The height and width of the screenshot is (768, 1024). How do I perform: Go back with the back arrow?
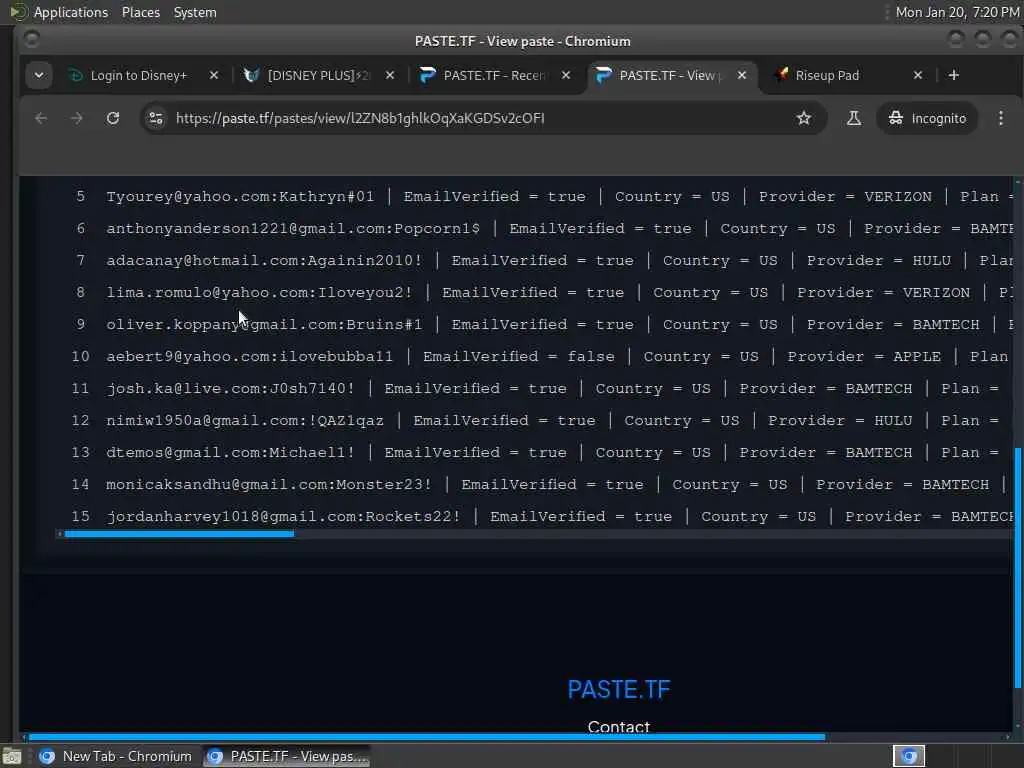click(x=41, y=118)
